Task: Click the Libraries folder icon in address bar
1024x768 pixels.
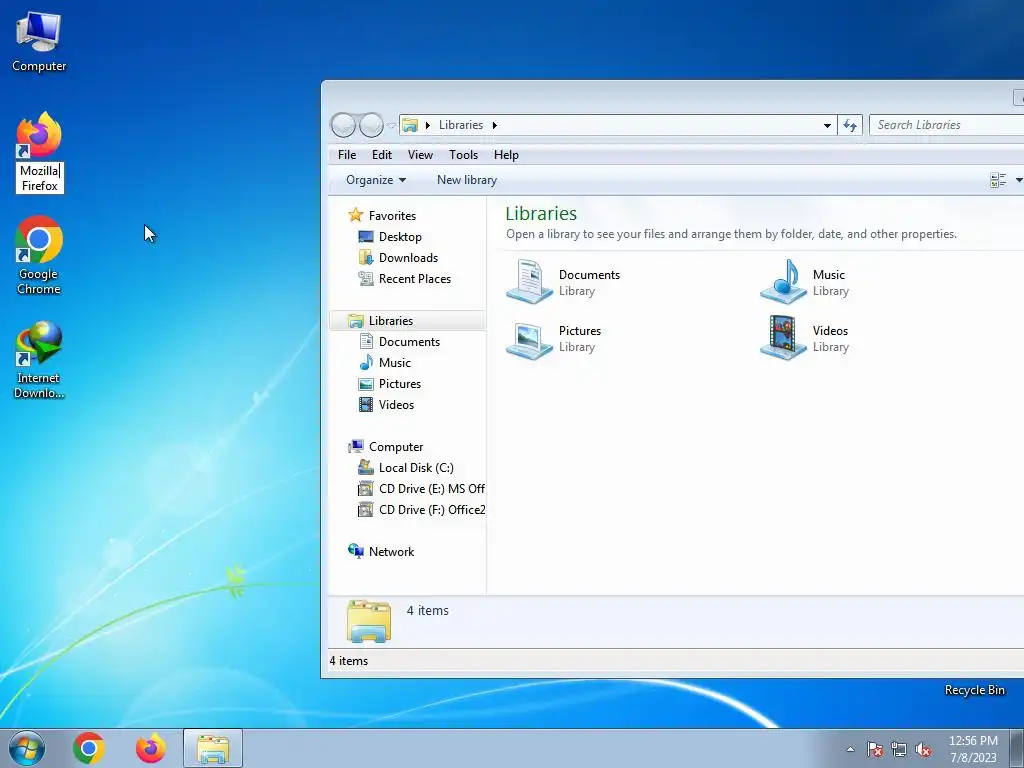Action: [x=410, y=125]
